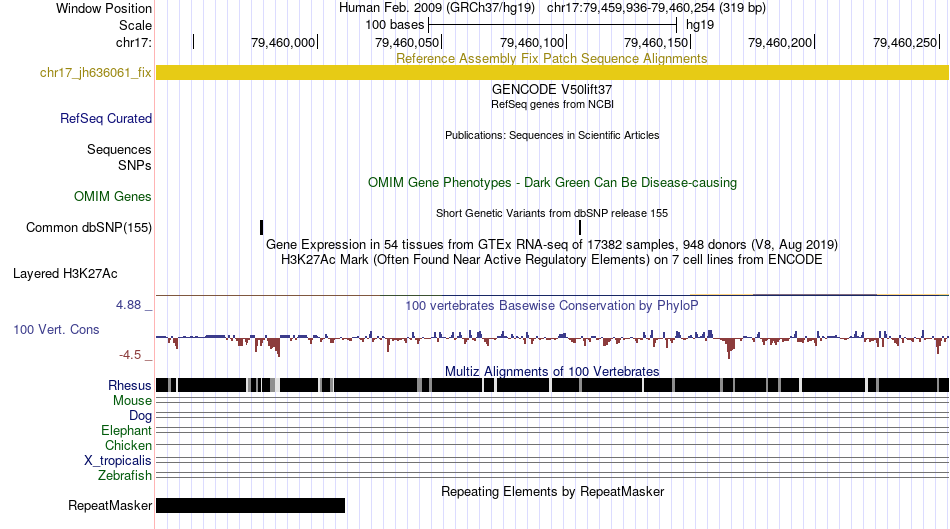
Task: Click Publications: Sequences in Scientific Articles title
Action: coord(552,135)
